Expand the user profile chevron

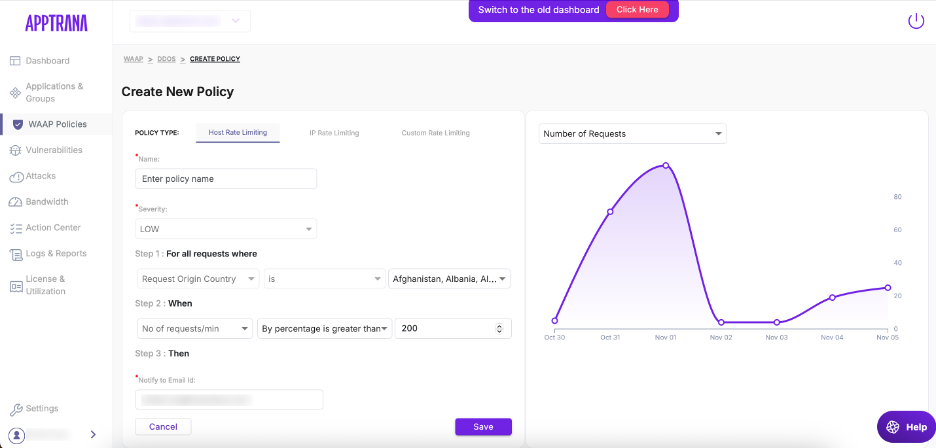pos(93,434)
